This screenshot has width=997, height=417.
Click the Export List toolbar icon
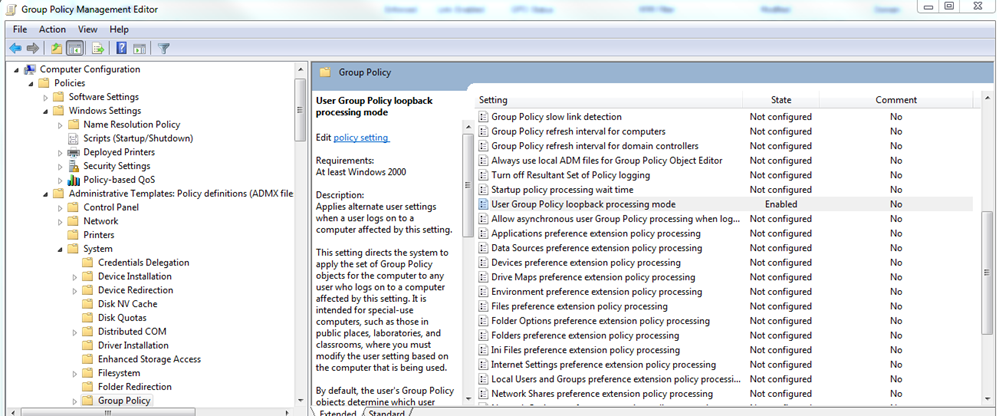98,48
